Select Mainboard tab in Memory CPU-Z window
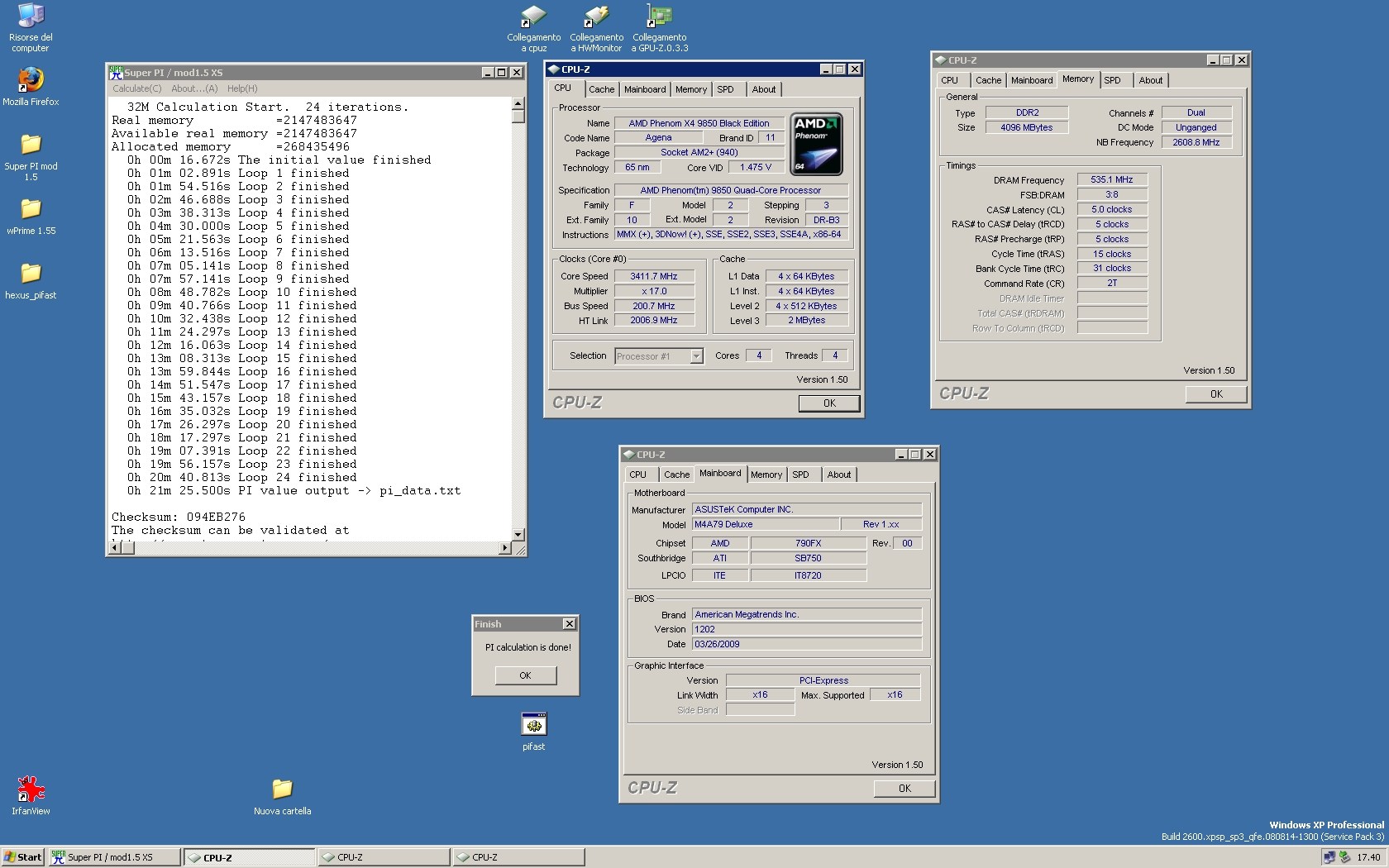This screenshot has width=1389, height=868. click(1032, 80)
